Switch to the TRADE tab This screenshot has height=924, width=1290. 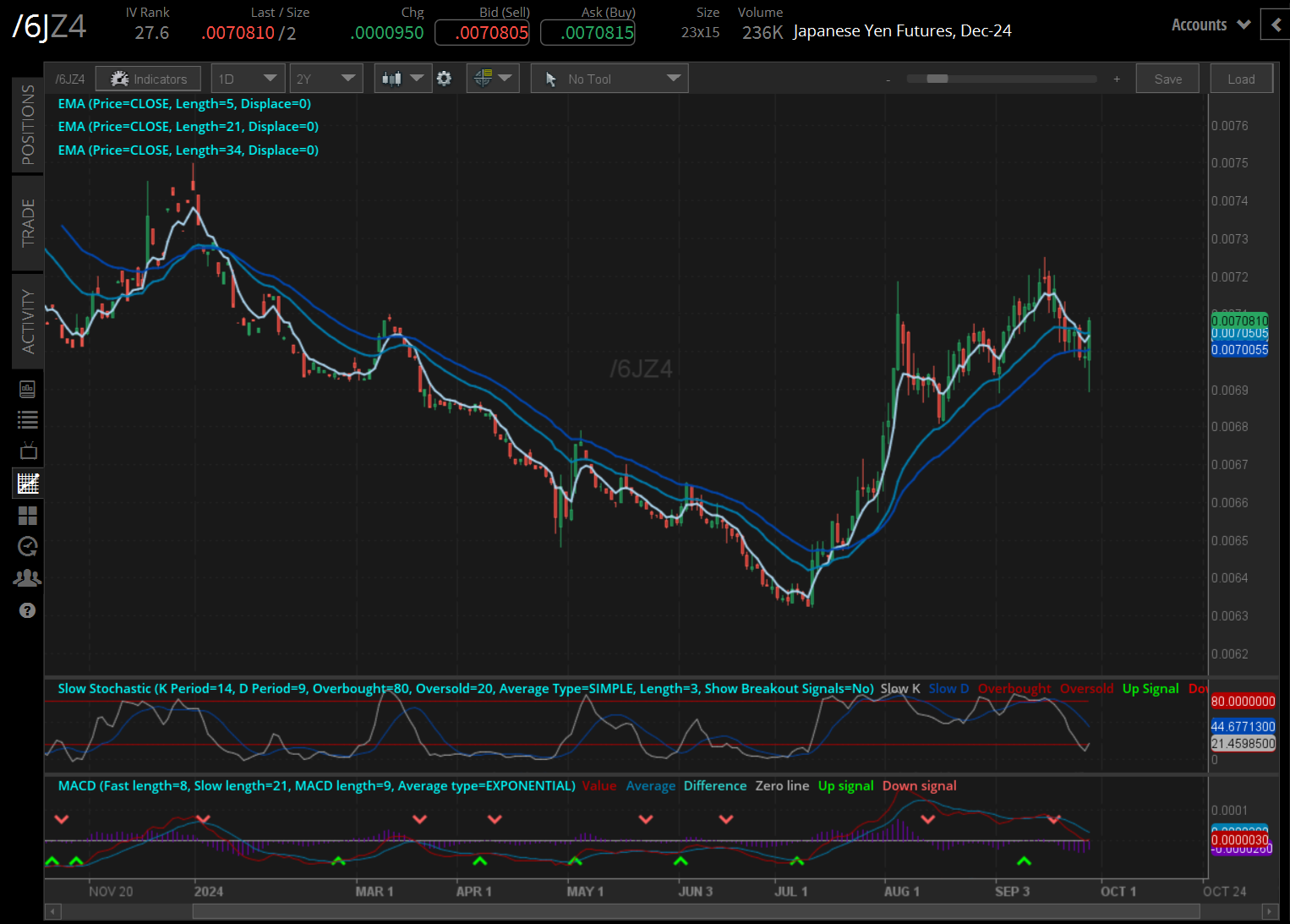tap(28, 222)
